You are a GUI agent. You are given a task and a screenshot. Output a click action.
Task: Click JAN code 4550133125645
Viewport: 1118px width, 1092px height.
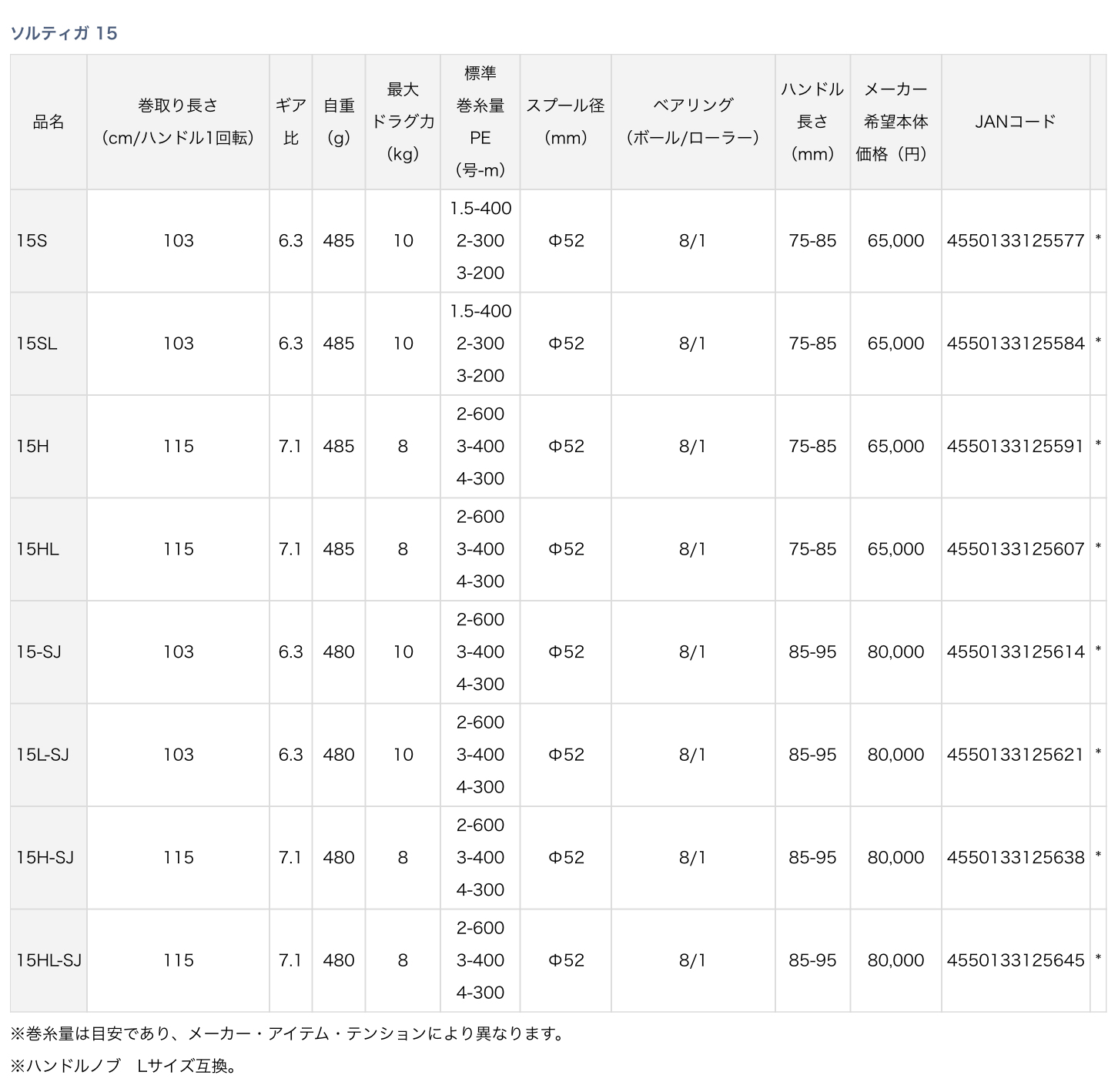(1015, 960)
